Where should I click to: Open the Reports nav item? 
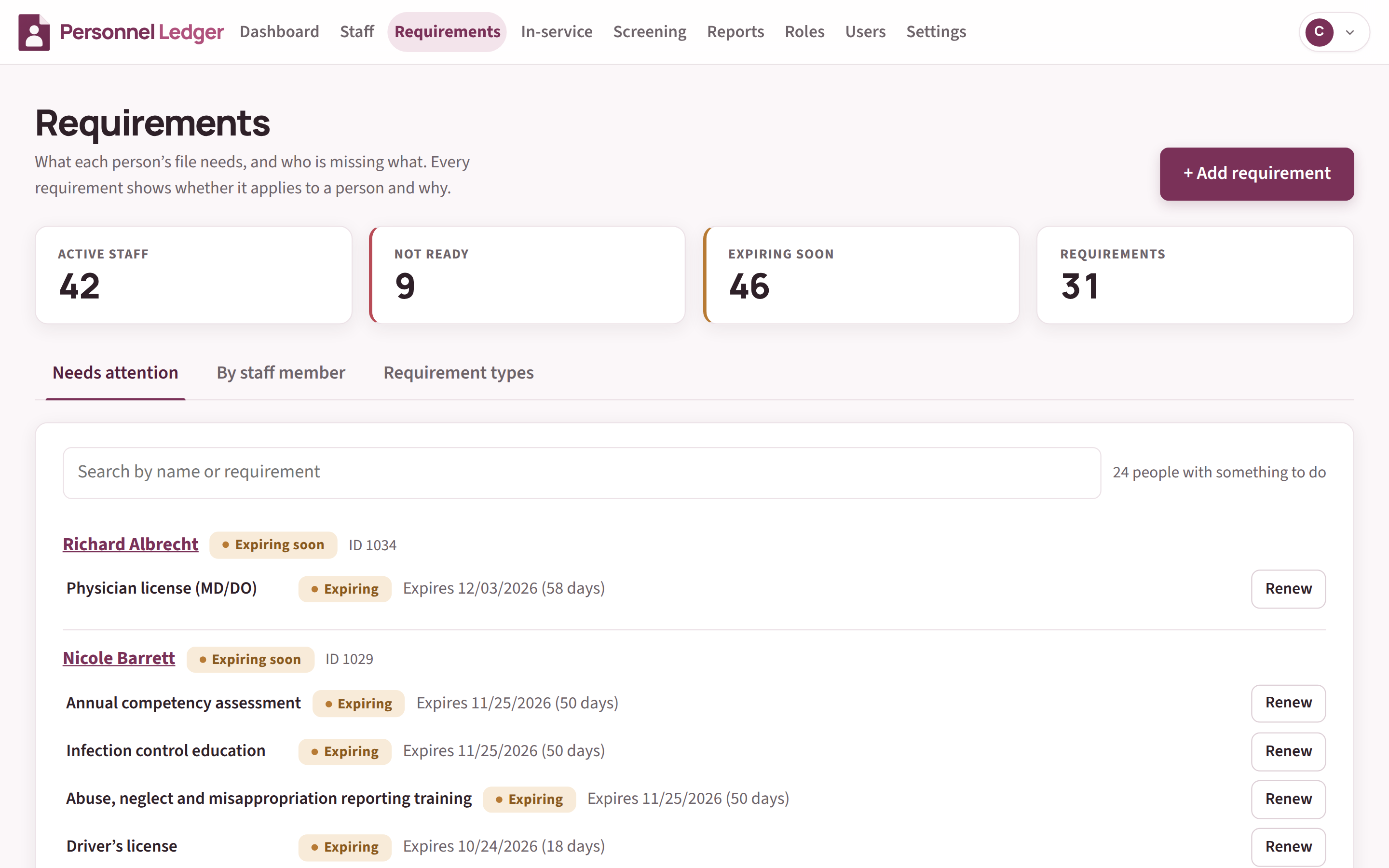735,31
